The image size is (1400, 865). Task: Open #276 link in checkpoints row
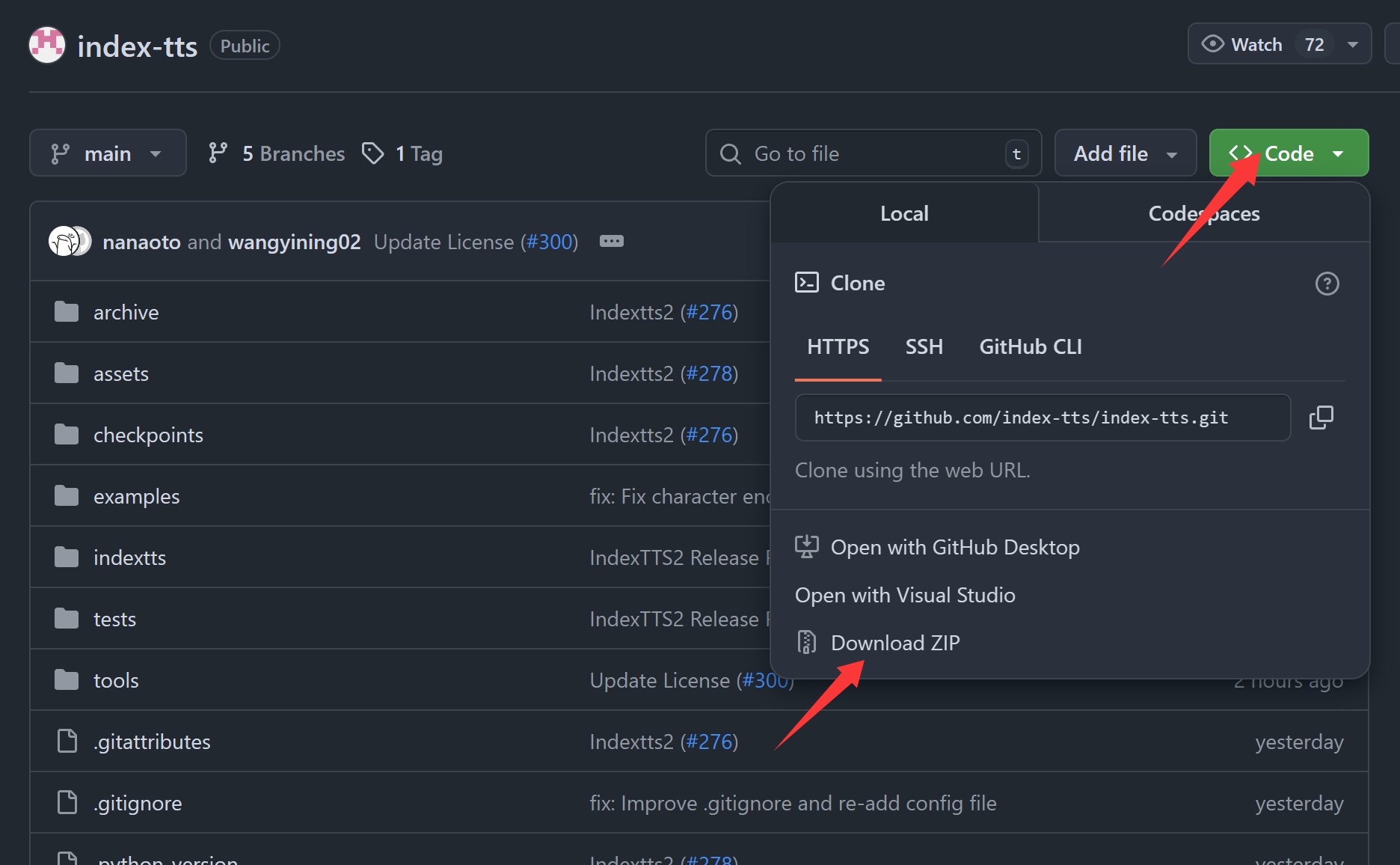click(x=710, y=435)
